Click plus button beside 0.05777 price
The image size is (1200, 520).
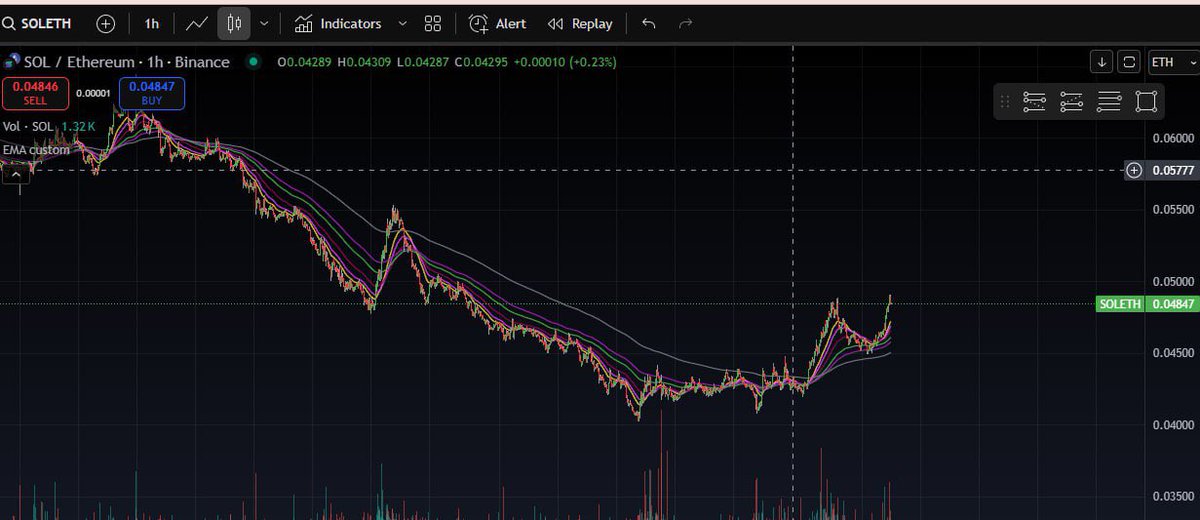pyautogui.click(x=1134, y=170)
